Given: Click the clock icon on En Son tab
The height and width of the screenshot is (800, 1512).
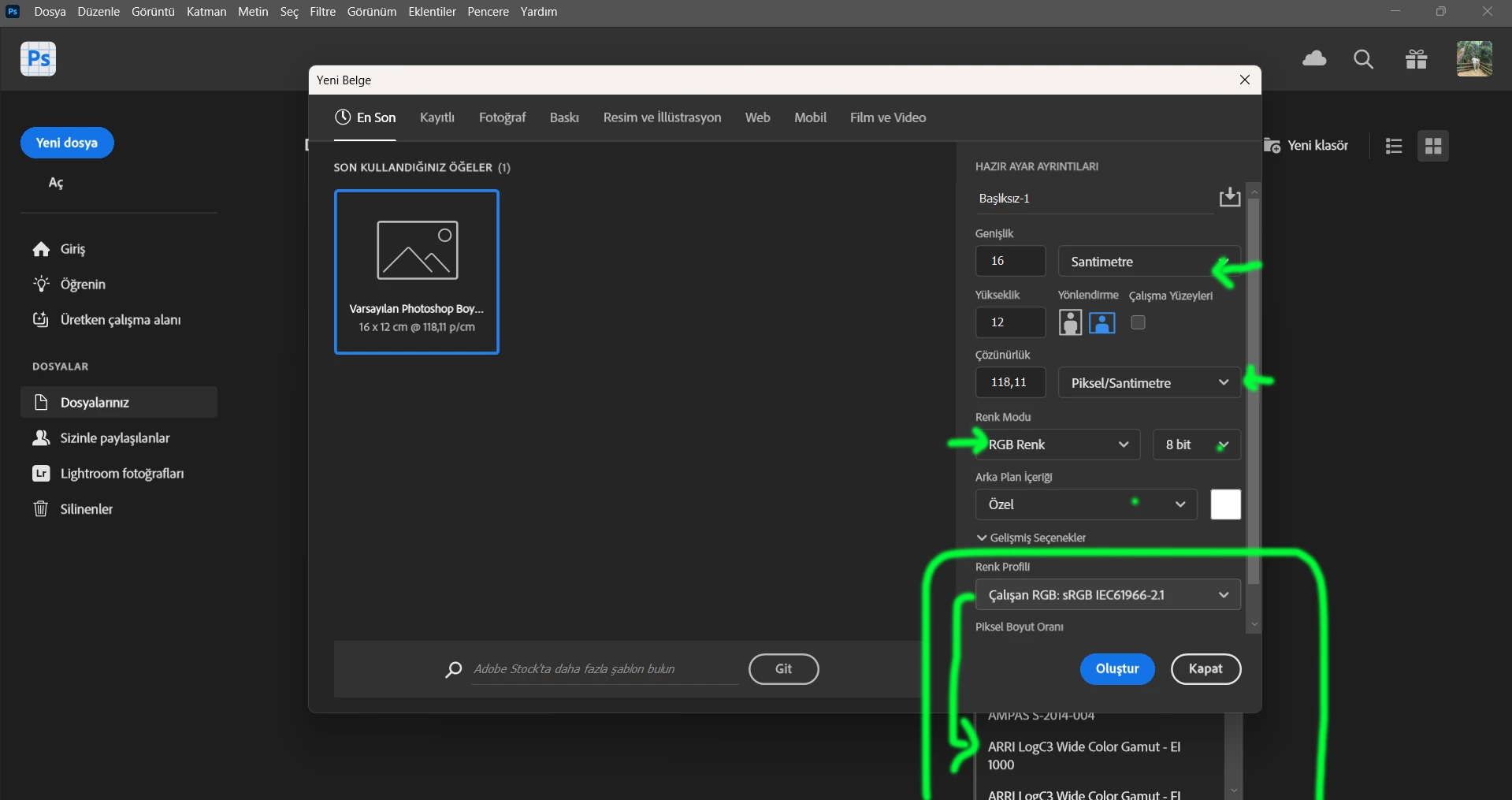Looking at the screenshot, I should click(x=343, y=117).
